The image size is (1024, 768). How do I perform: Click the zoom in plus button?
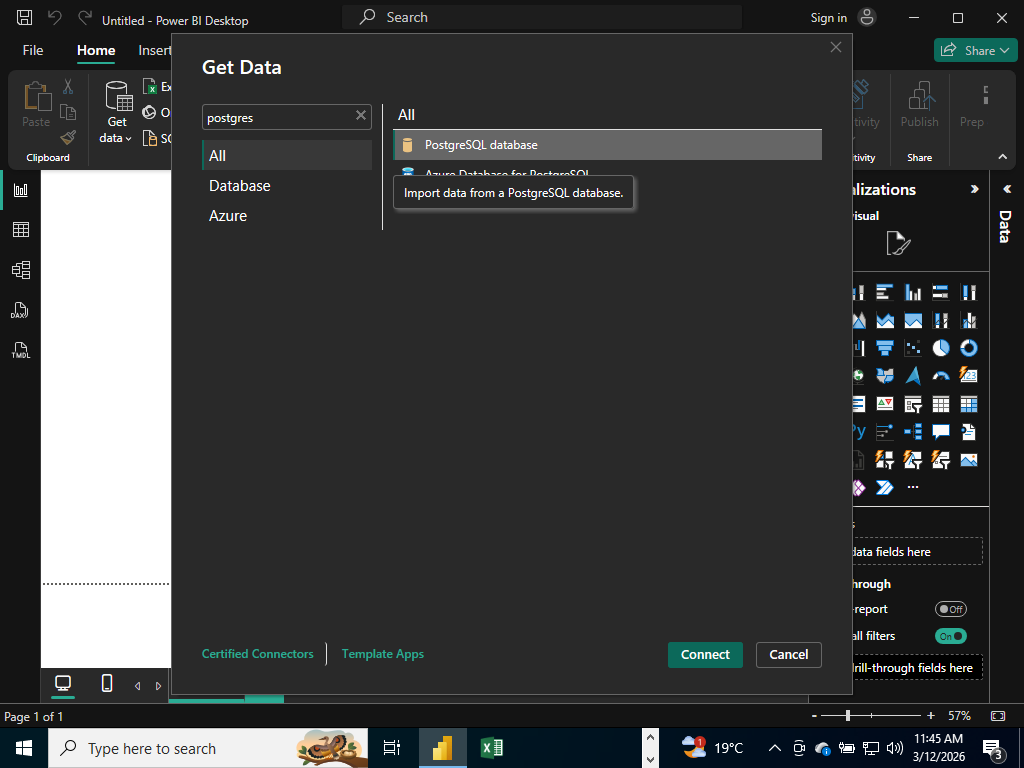pyautogui.click(x=931, y=716)
